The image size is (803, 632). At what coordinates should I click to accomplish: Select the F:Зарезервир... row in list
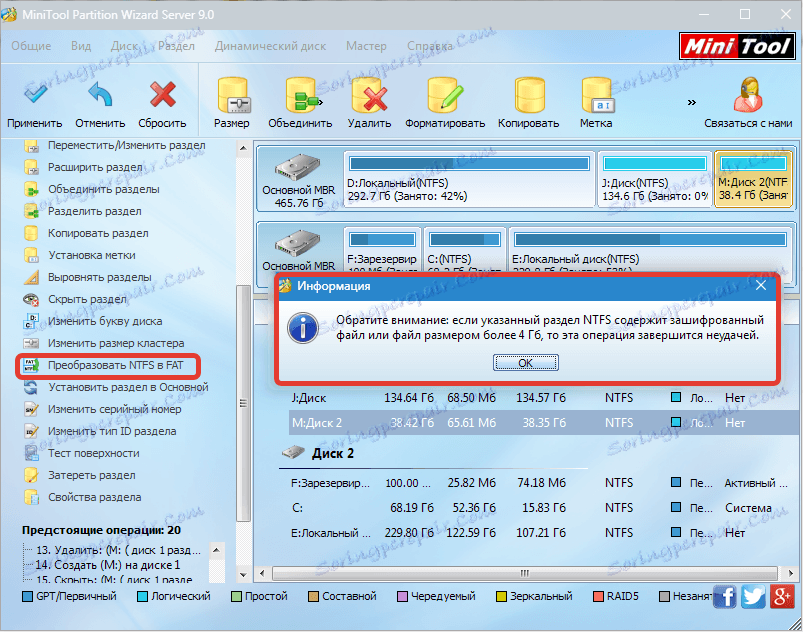tap(544, 483)
